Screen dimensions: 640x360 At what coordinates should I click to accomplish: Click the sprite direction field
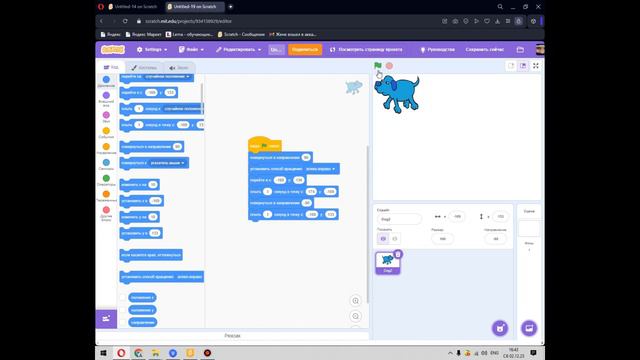click(496, 239)
